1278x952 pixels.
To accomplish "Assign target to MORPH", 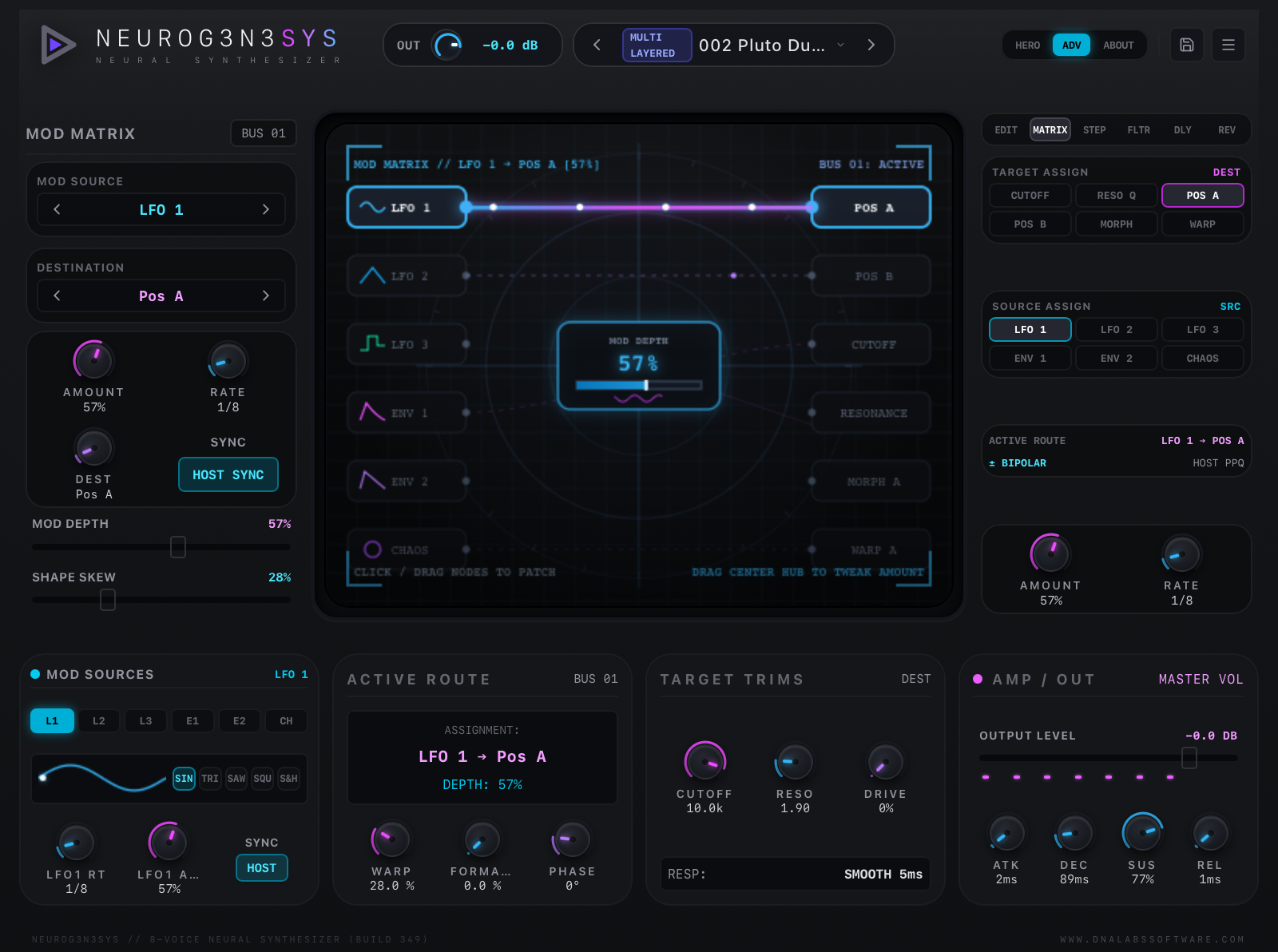I will coord(1116,224).
